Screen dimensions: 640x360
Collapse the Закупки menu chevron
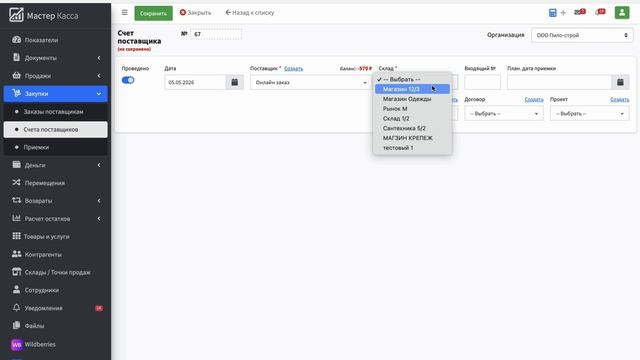[x=99, y=94]
